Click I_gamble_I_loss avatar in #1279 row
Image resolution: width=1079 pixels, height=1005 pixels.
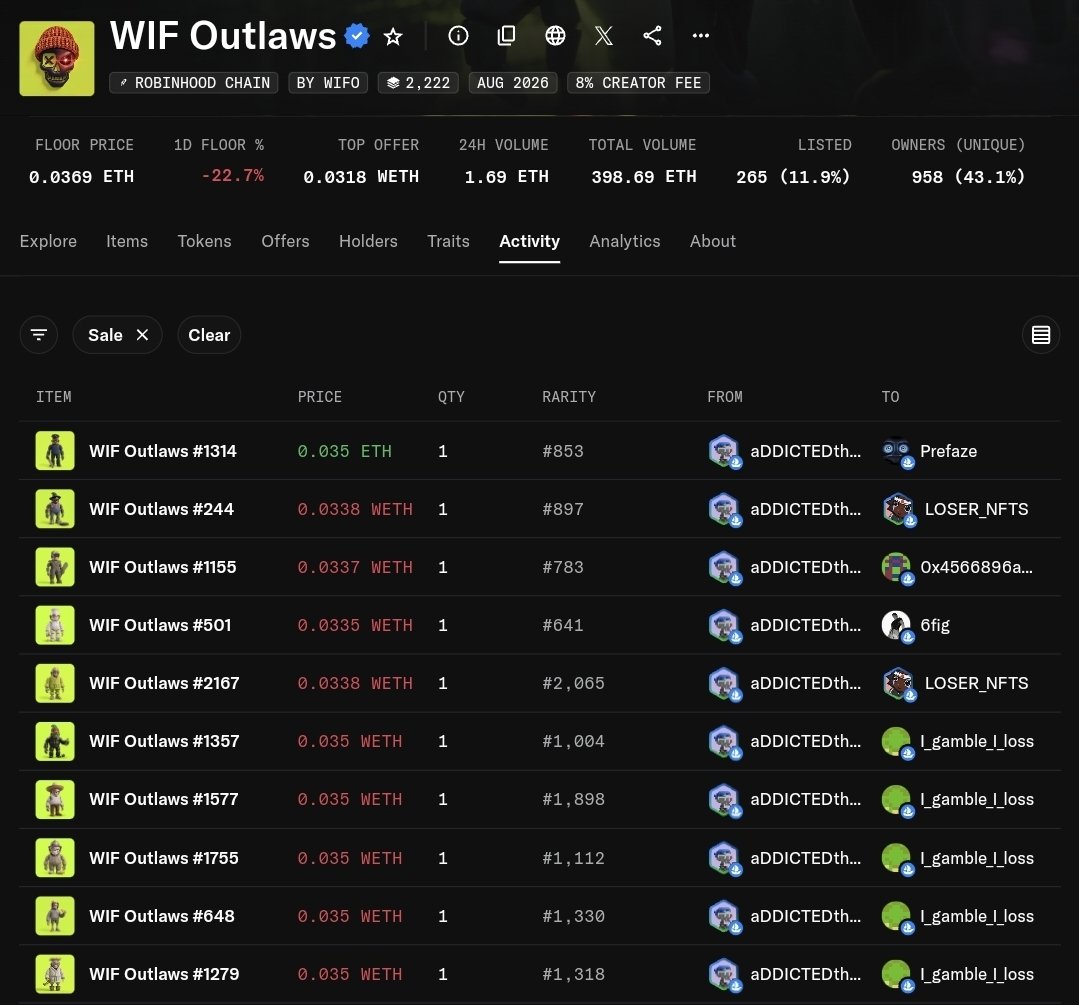(897, 975)
